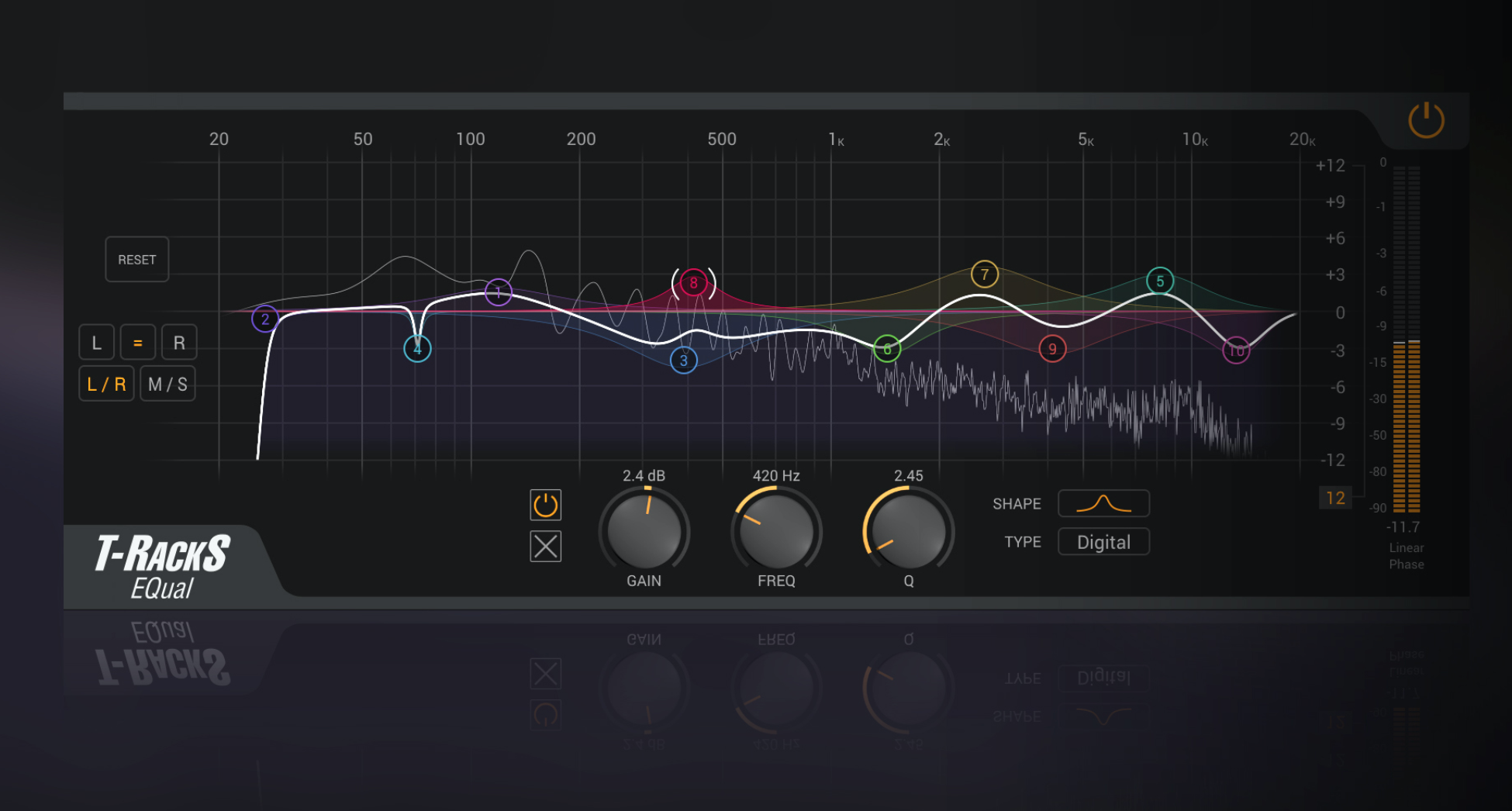Select EQ band node 5
1512x811 pixels.
click(1160, 281)
